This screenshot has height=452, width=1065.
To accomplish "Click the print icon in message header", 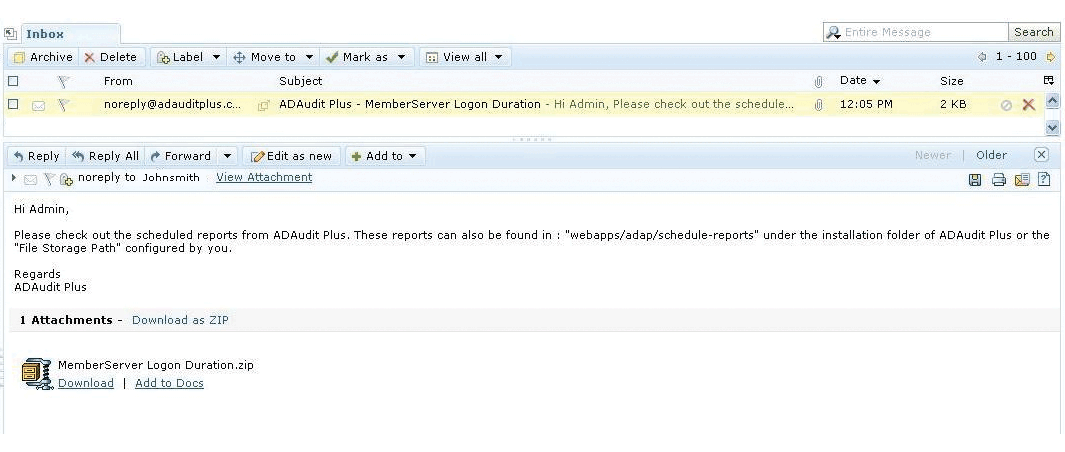I will tap(998, 180).
